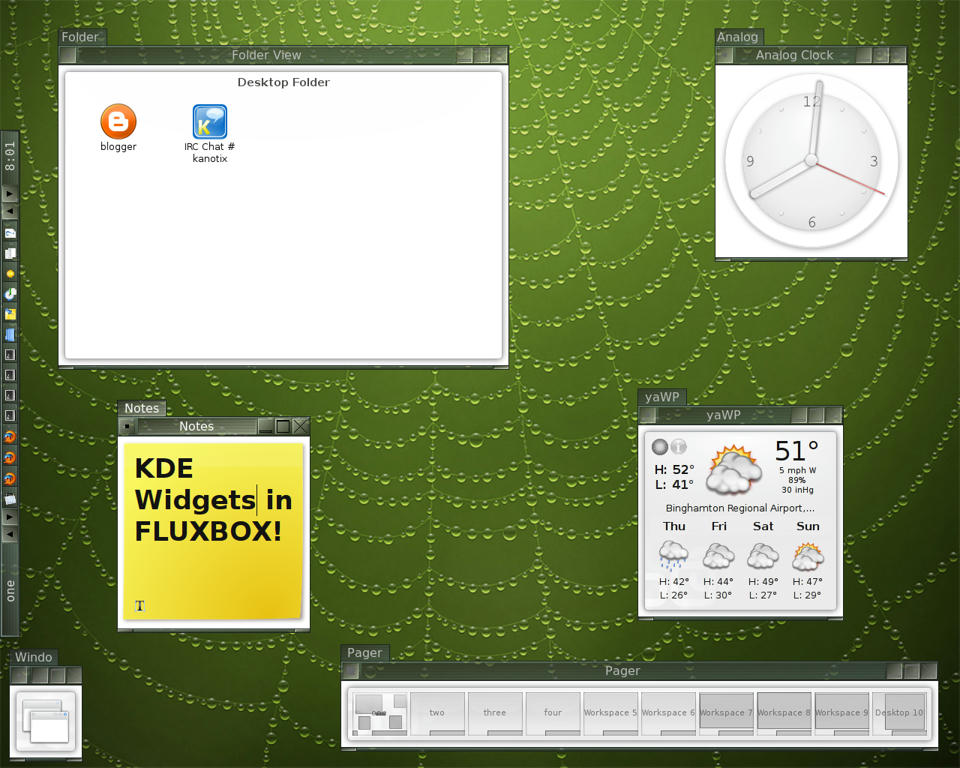Viewport: 960px width, 768px height.
Task: Click the analog clock face
Action: click(x=811, y=160)
